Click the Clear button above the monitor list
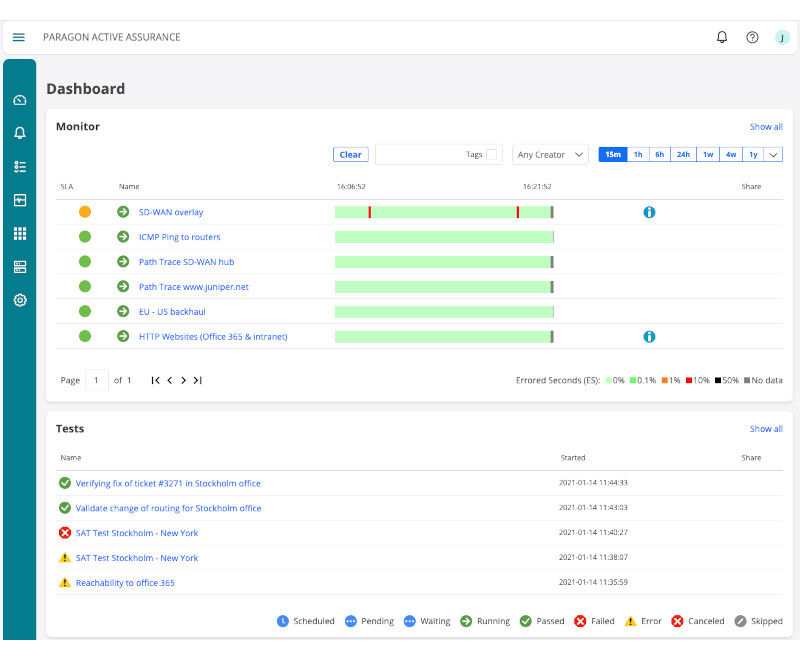The width and height of the screenshot is (800, 660). click(350, 154)
